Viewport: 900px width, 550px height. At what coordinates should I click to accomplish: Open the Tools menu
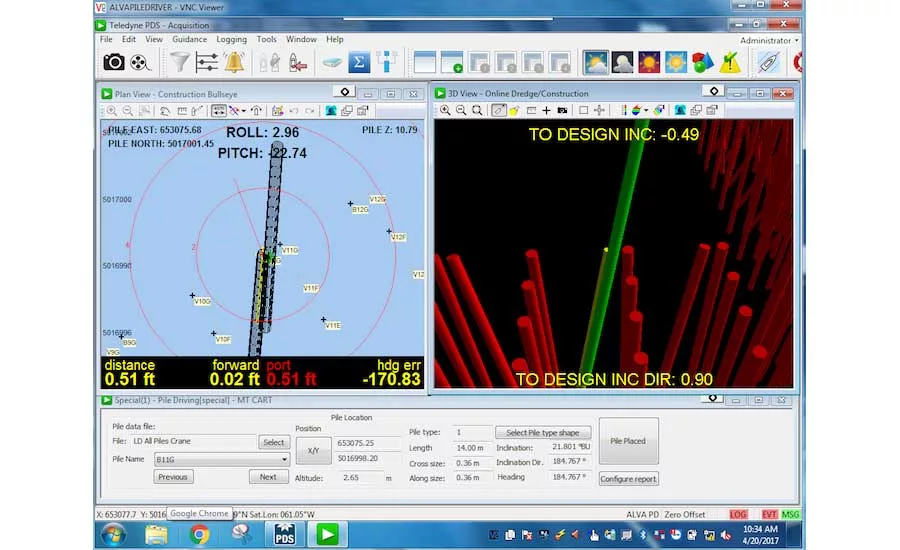(266, 39)
